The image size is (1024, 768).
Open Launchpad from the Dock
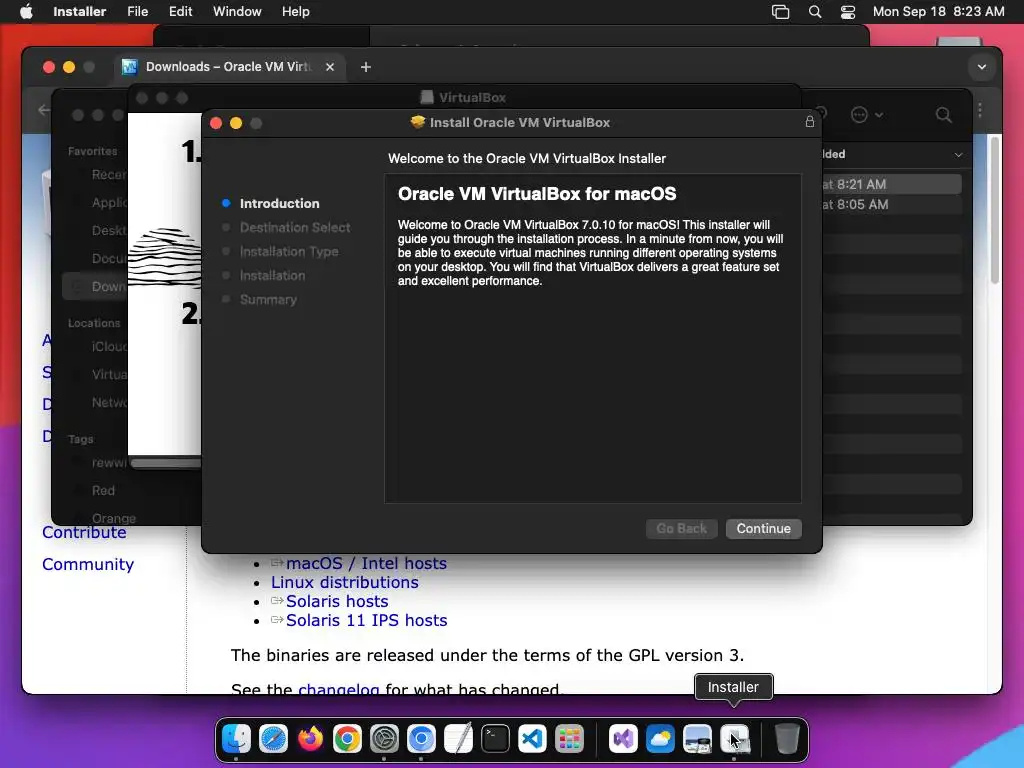(569, 739)
